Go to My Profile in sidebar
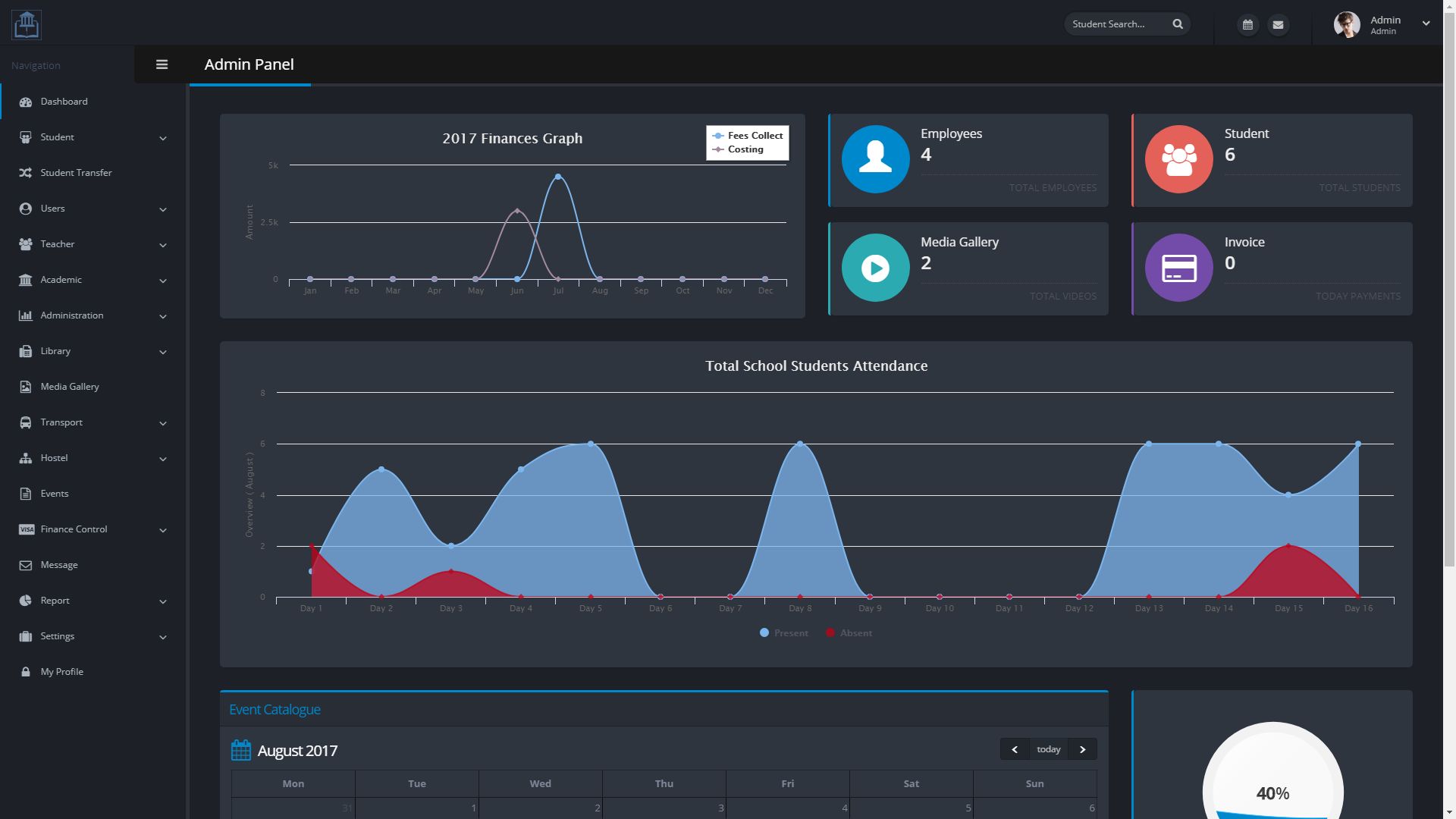Screen dimensions: 1456x819 [62, 672]
